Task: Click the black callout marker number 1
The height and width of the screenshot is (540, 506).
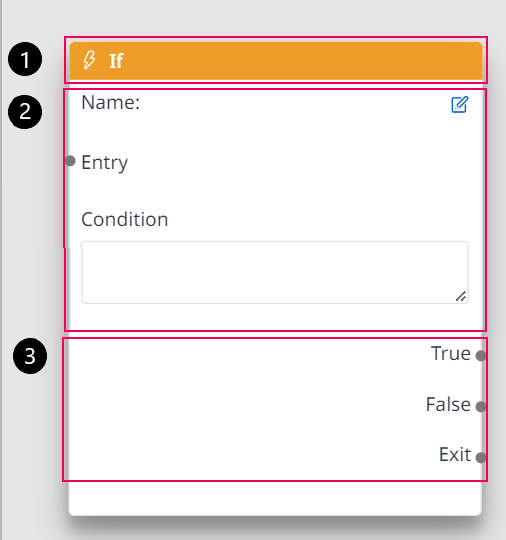Action: coord(25,59)
